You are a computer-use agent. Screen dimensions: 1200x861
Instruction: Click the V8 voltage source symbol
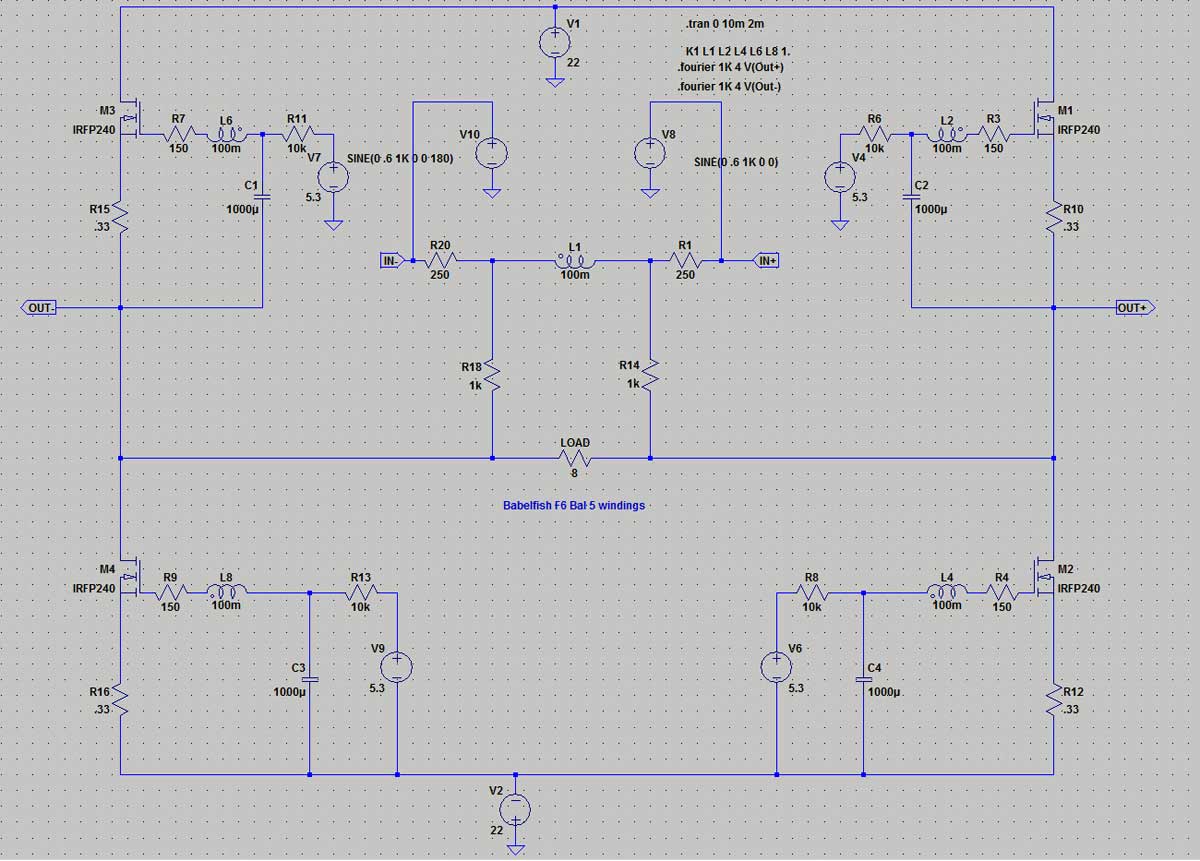pos(650,153)
